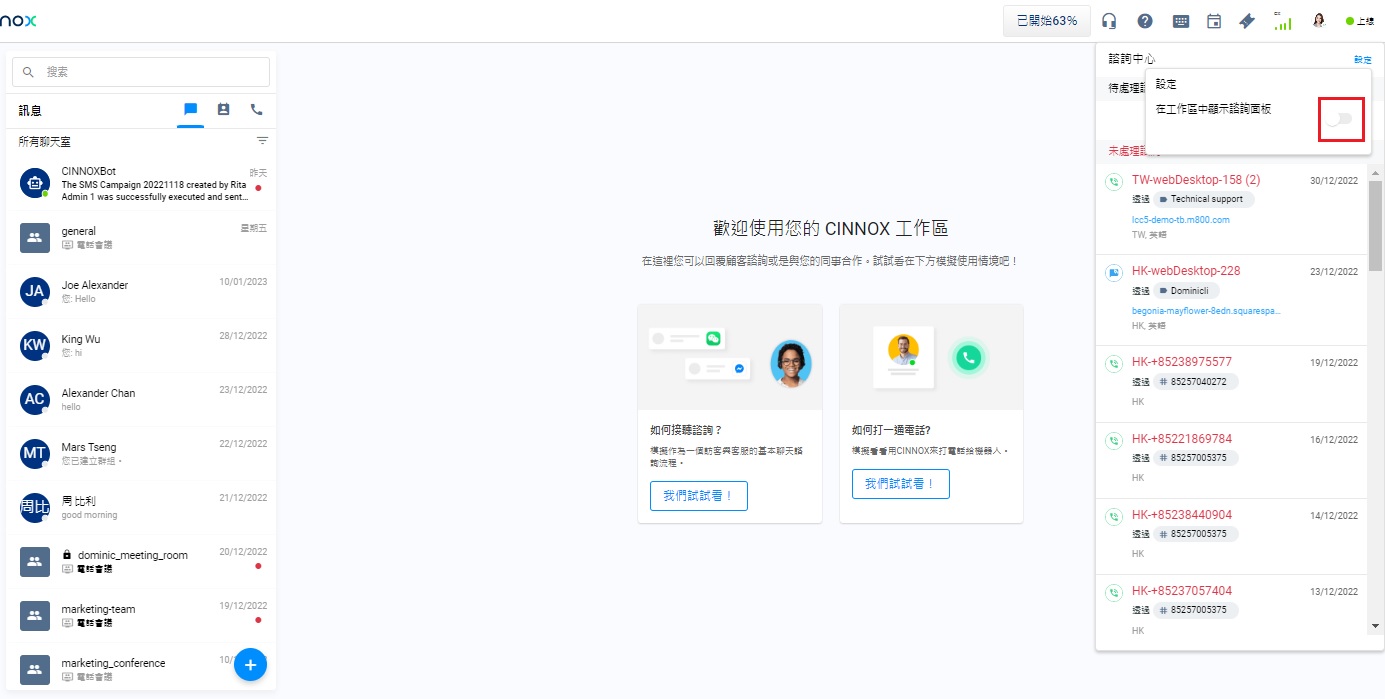Open Mars Tseng conversation

pos(141,453)
